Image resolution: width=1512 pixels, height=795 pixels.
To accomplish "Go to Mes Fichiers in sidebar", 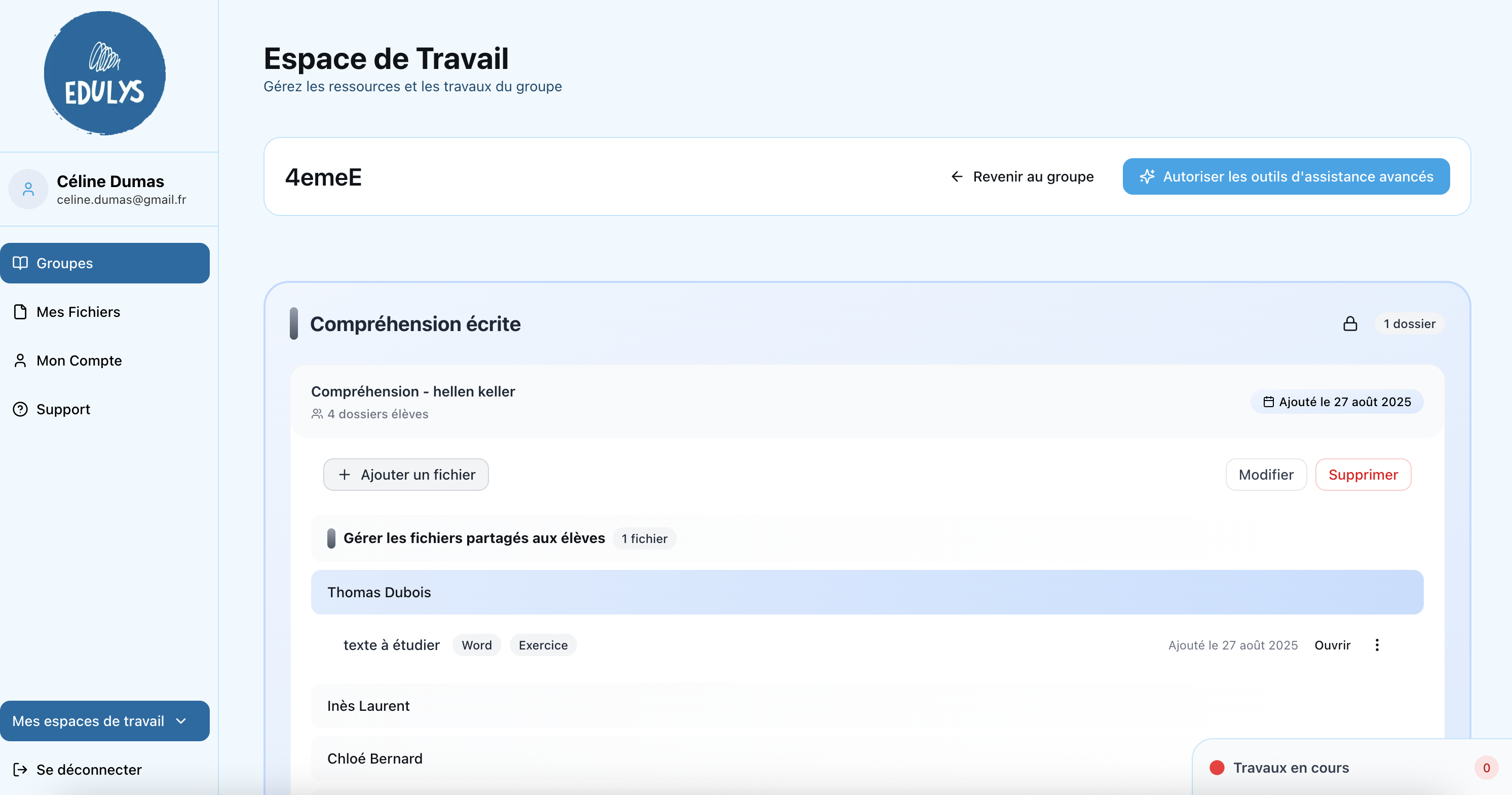I will (x=78, y=312).
